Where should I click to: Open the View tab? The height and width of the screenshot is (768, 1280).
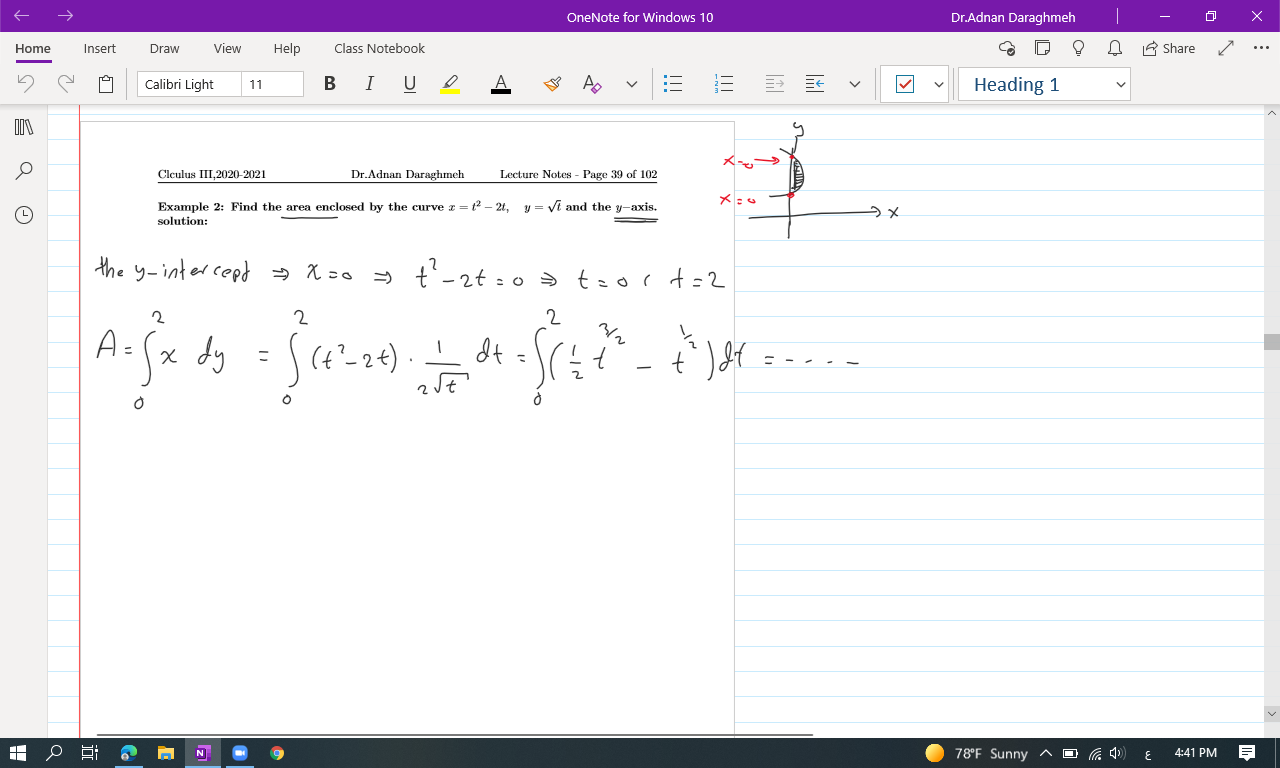(227, 48)
